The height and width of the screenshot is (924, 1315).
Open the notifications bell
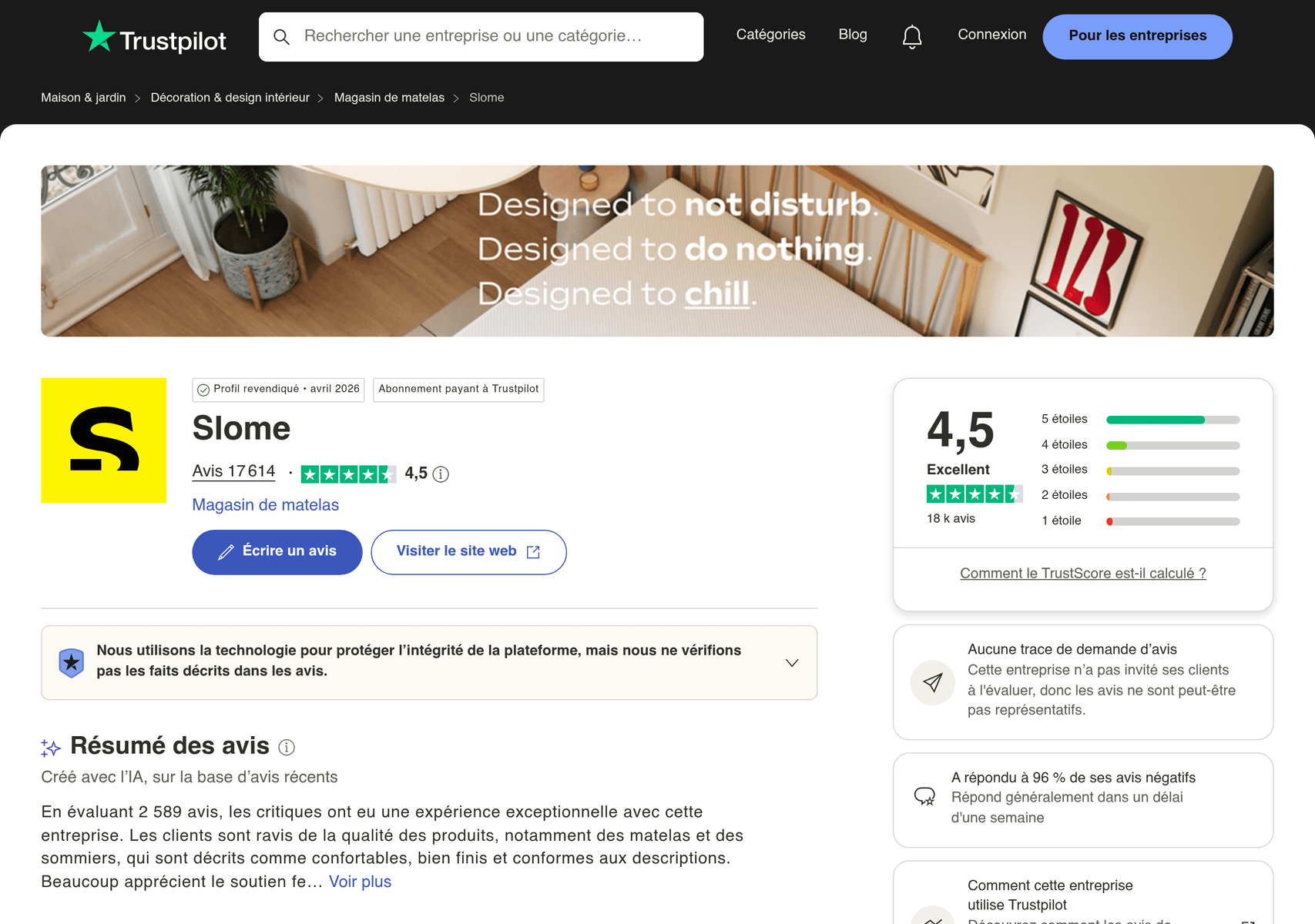[x=912, y=36]
